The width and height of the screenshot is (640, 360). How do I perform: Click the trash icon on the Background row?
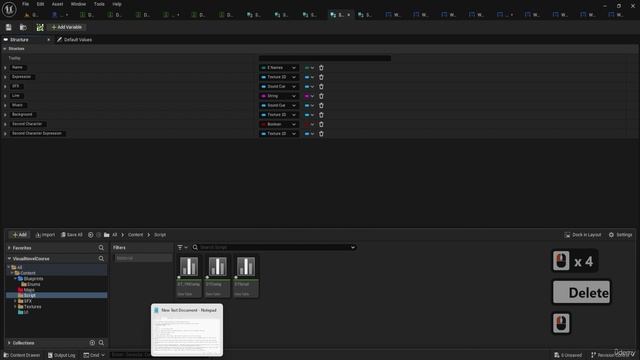click(321, 115)
